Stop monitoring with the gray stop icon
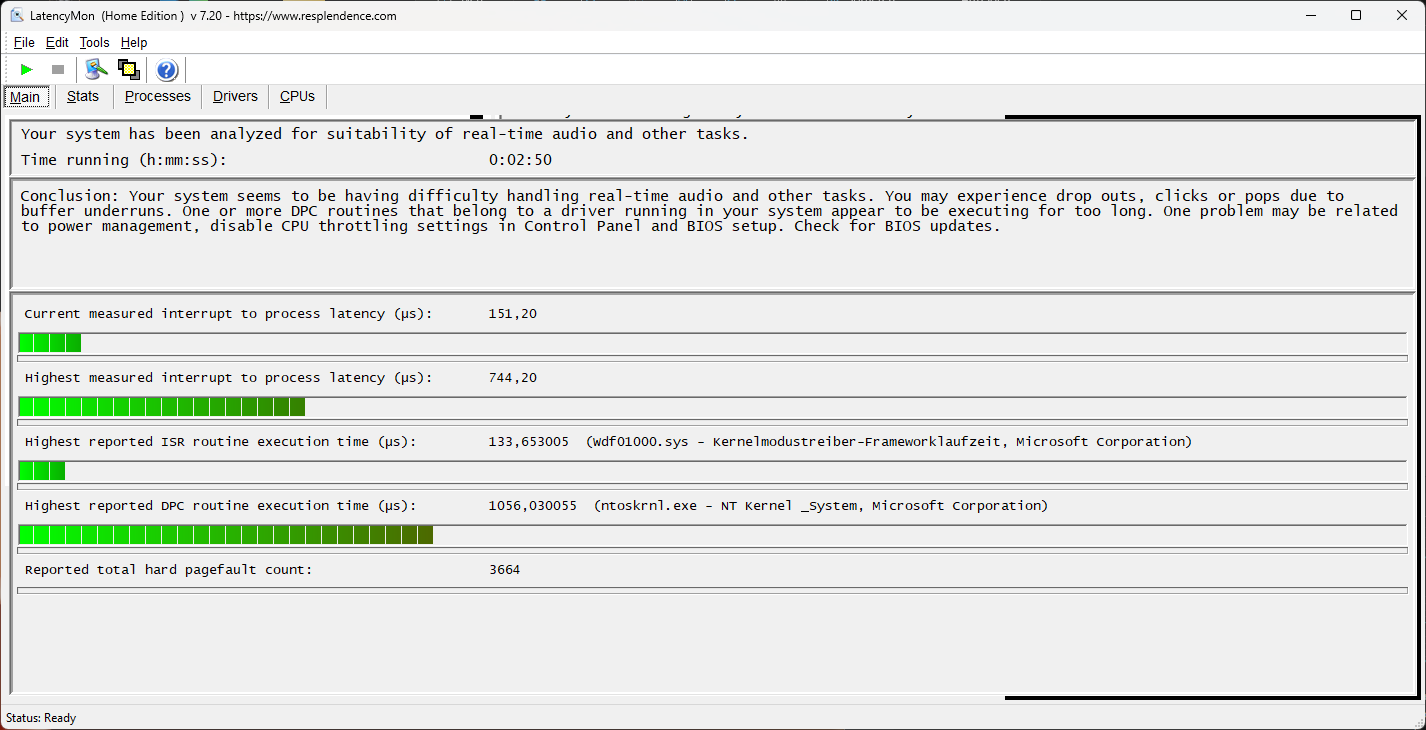Viewport: 1426px width, 730px height. (x=58, y=69)
